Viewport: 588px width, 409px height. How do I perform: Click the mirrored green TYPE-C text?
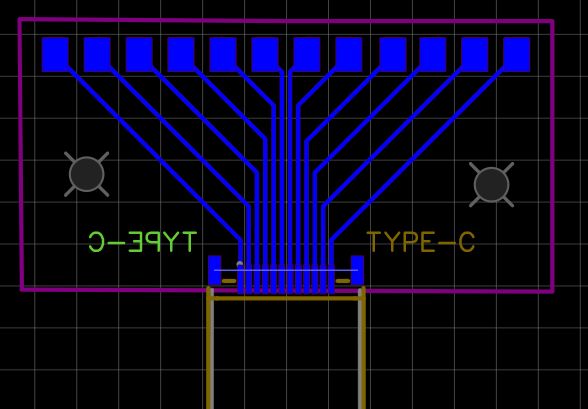(142, 242)
